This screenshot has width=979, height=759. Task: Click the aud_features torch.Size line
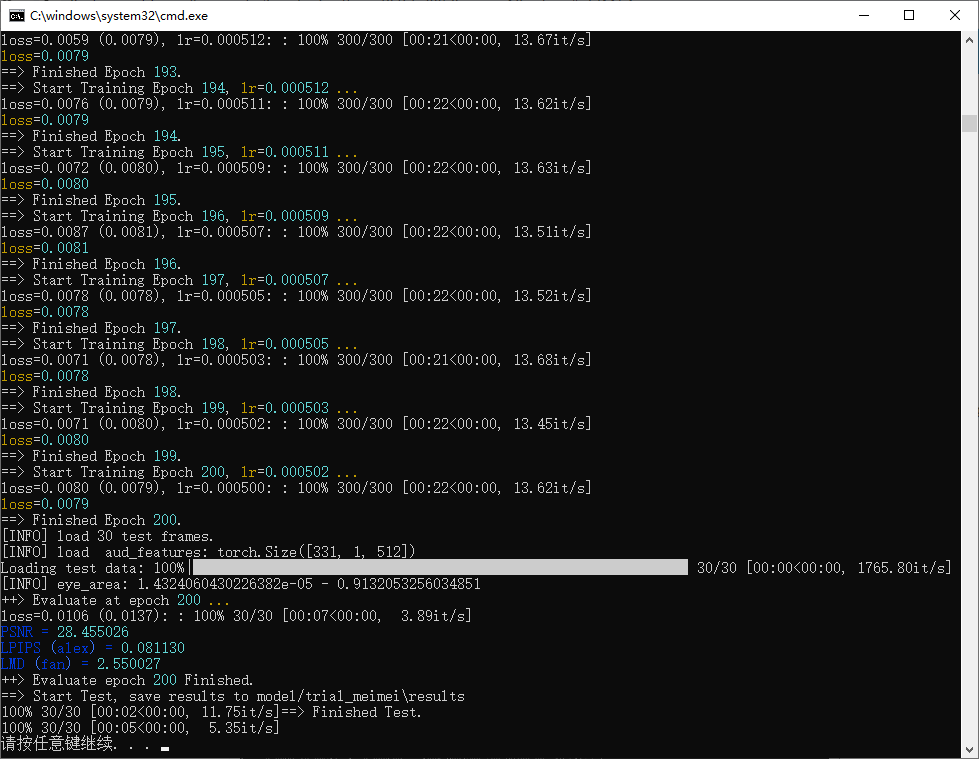[x=208, y=552]
